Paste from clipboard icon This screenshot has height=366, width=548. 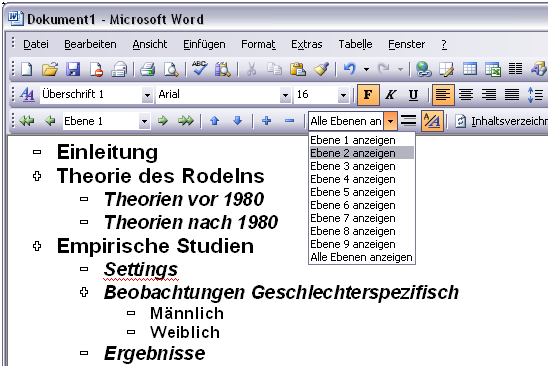[x=297, y=69]
